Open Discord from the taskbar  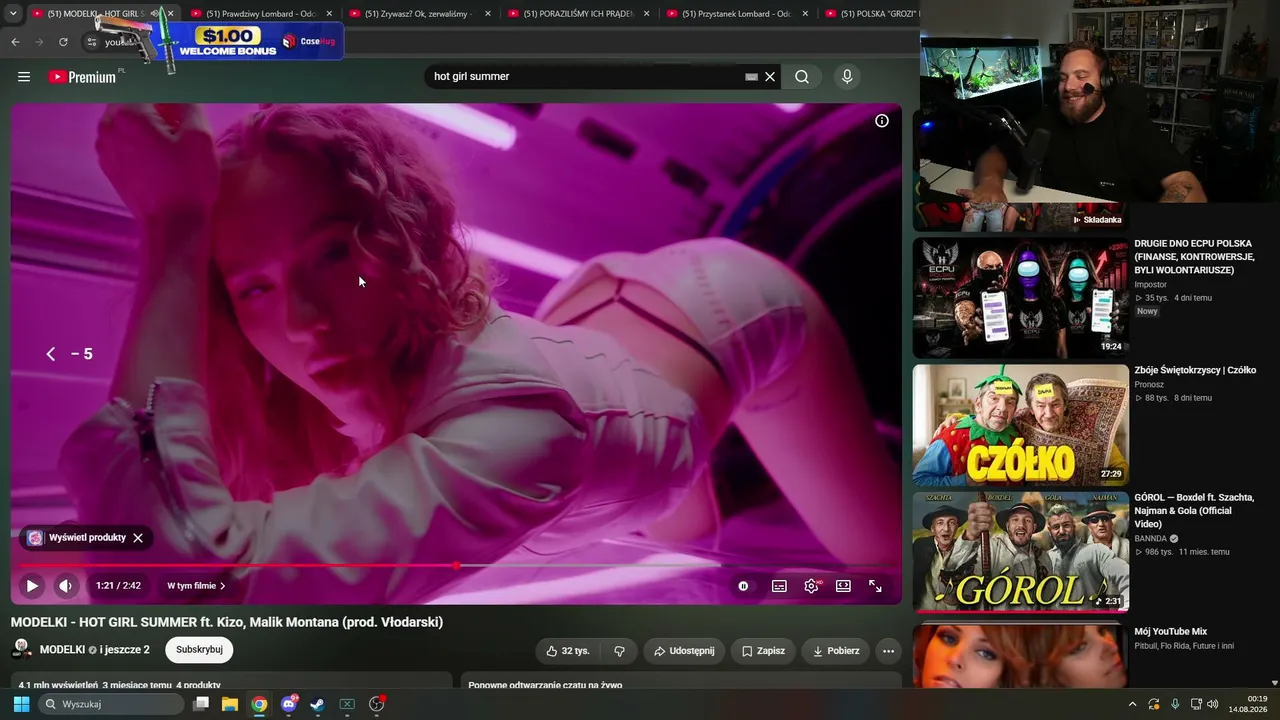pos(289,704)
